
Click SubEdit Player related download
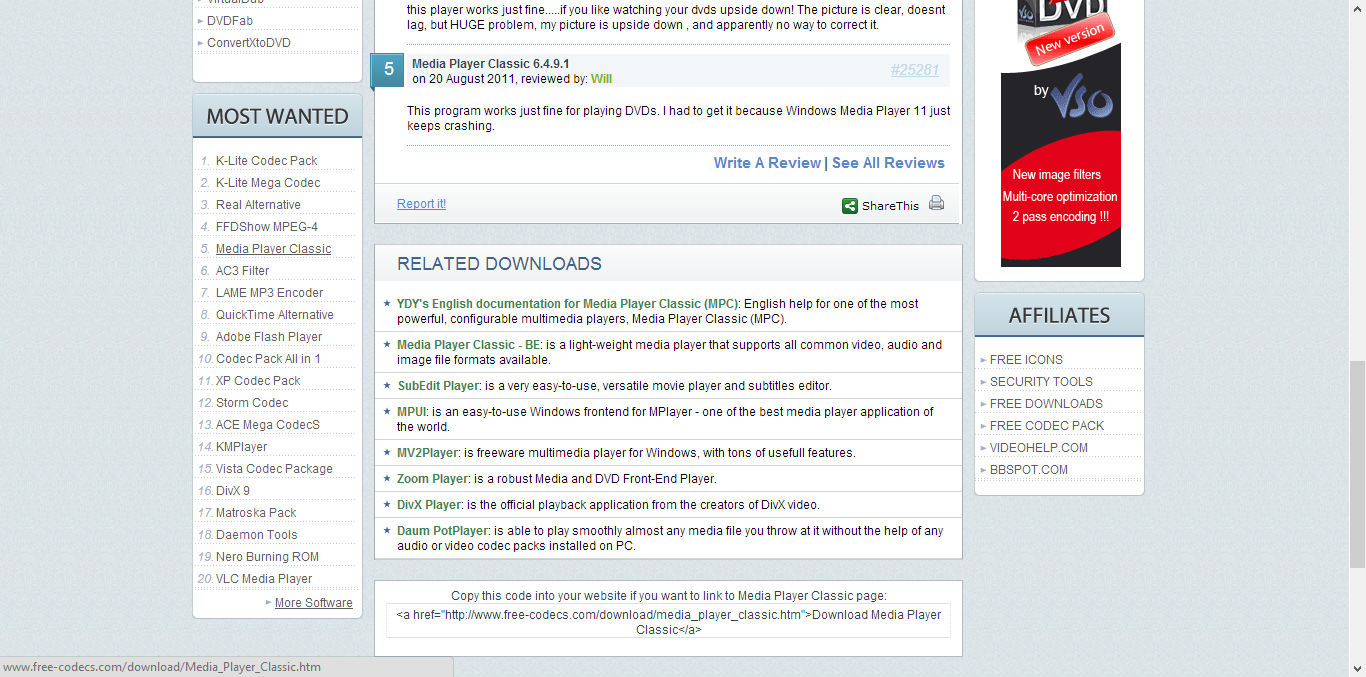click(438, 386)
